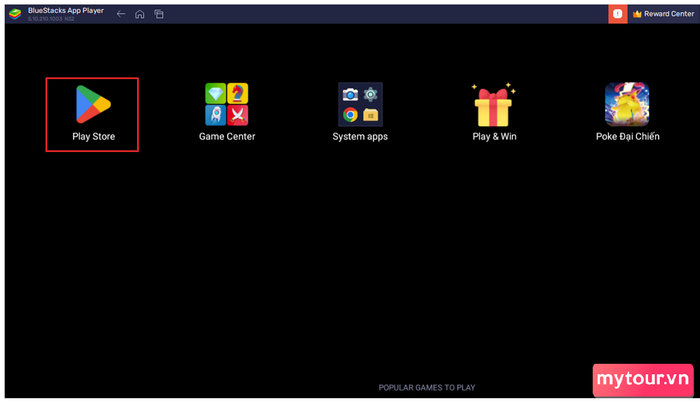The width and height of the screenshot is (700, 405).
Task: Open the recent apps multi-window icon
Action: click(x=159, y=14)
